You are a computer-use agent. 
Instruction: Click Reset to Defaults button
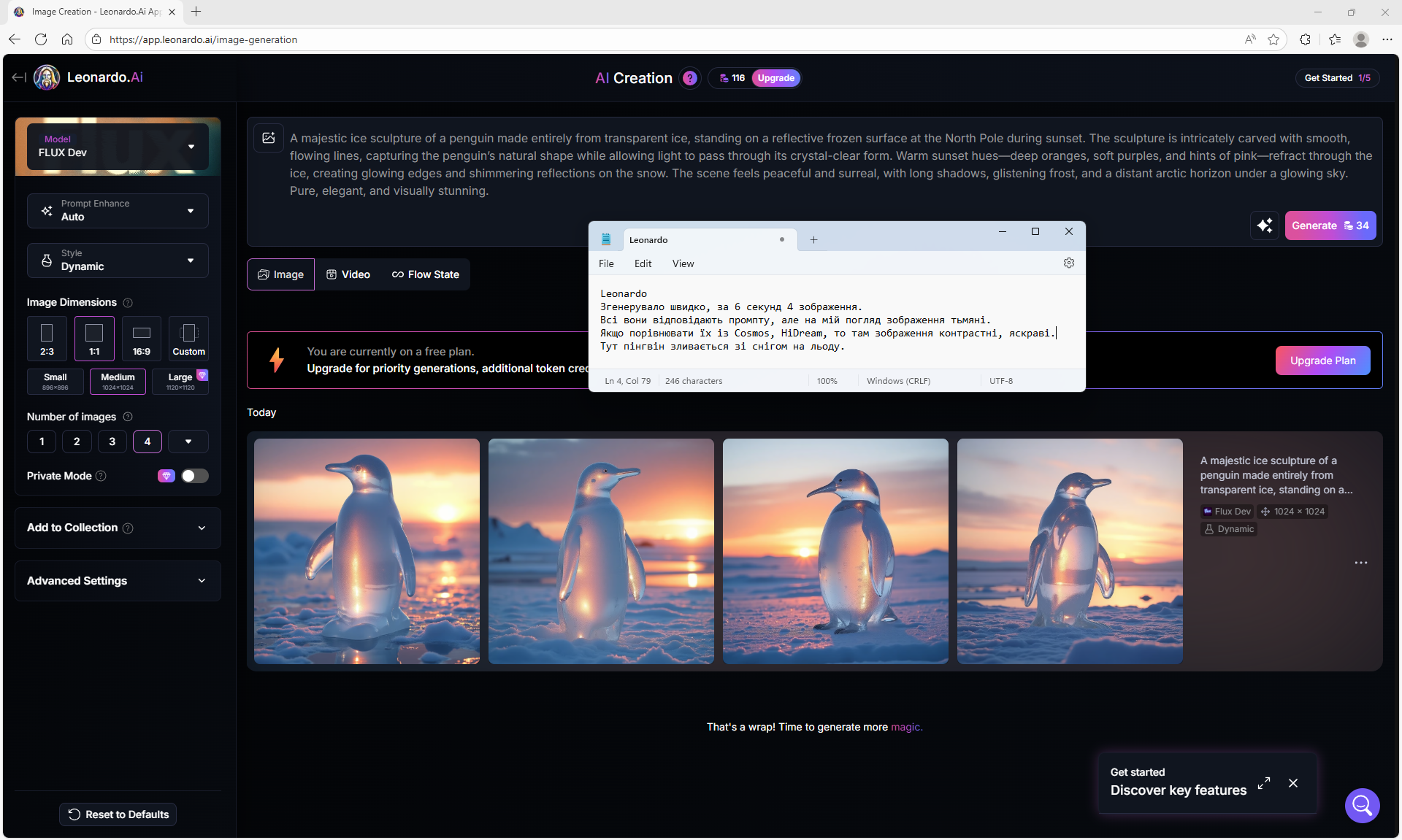[118, 814]
